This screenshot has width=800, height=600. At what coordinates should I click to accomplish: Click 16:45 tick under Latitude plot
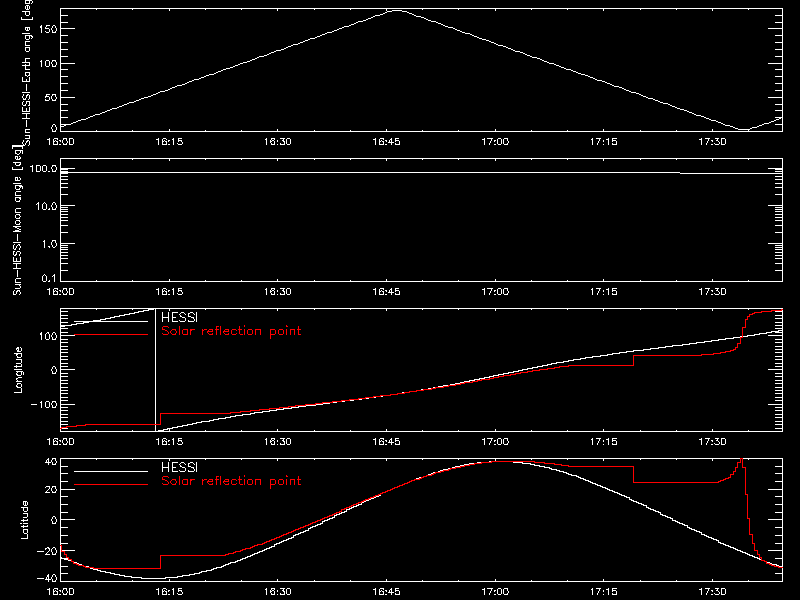point(386,592)
